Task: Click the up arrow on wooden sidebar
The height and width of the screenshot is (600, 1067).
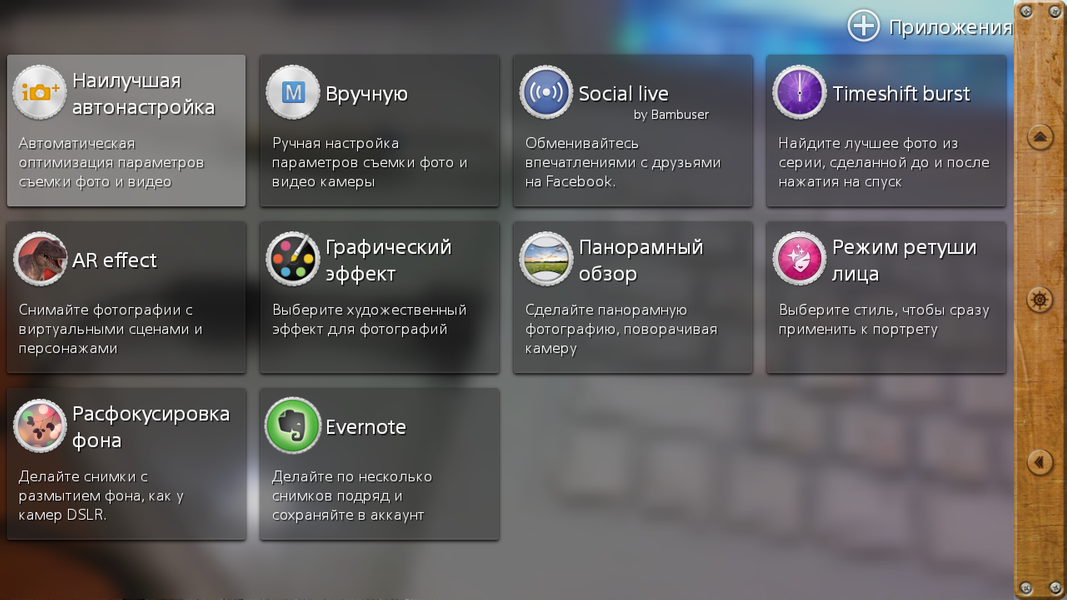Action: (1040, 137)
